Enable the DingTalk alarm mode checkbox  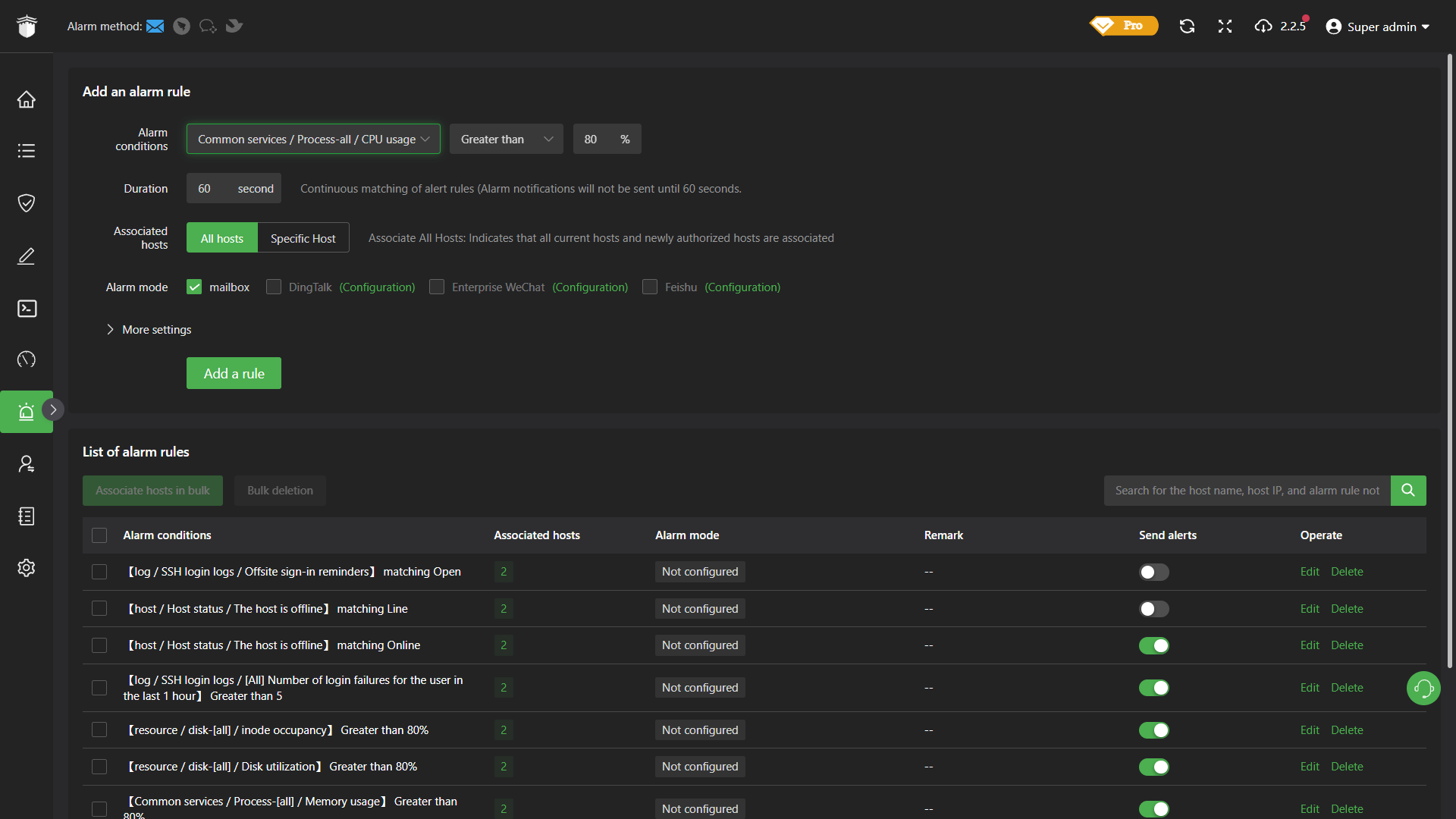(x=274, y=287)
